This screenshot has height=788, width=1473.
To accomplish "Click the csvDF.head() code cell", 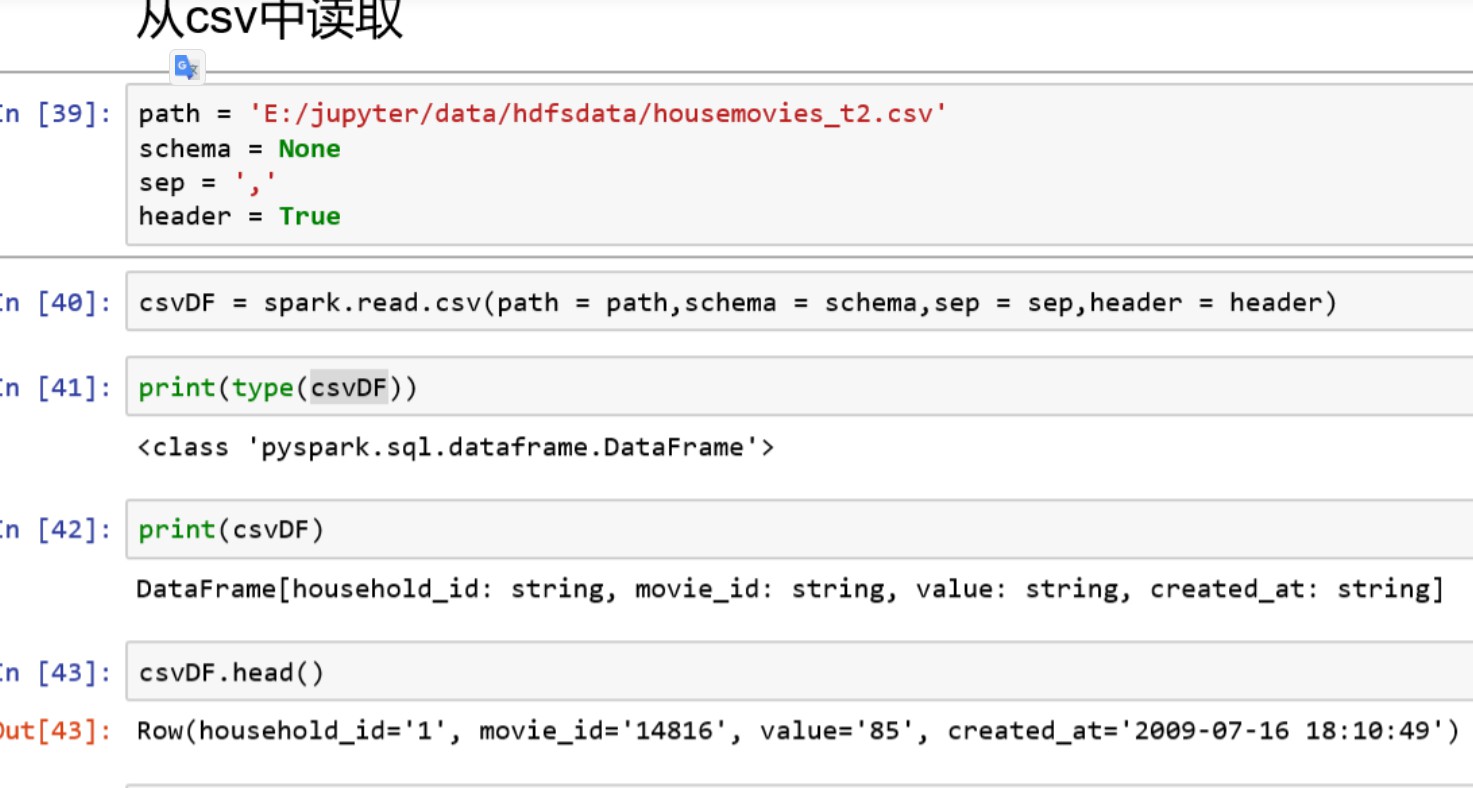I will click(232, 673).
